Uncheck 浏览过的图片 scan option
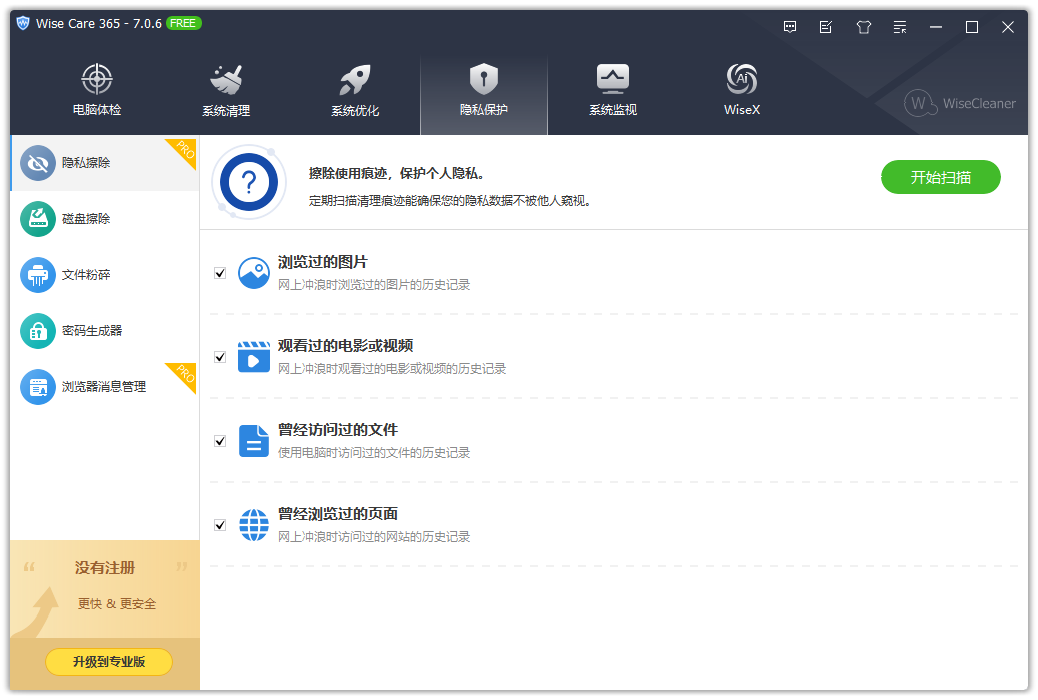Image resolution: width=1038 pixels, height=700 pixels. 220,273
